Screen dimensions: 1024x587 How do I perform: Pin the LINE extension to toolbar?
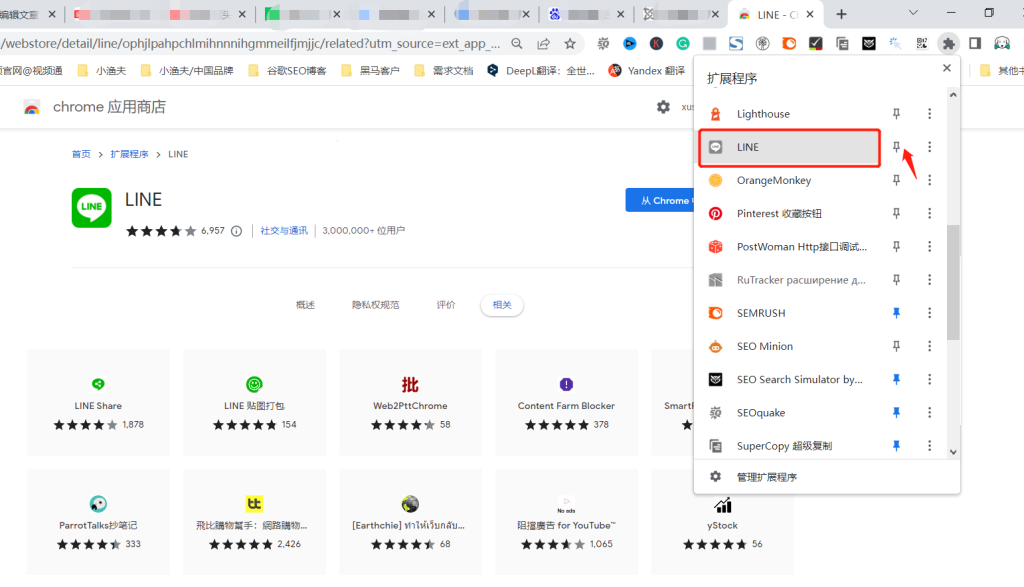click(x=897, y=147)
